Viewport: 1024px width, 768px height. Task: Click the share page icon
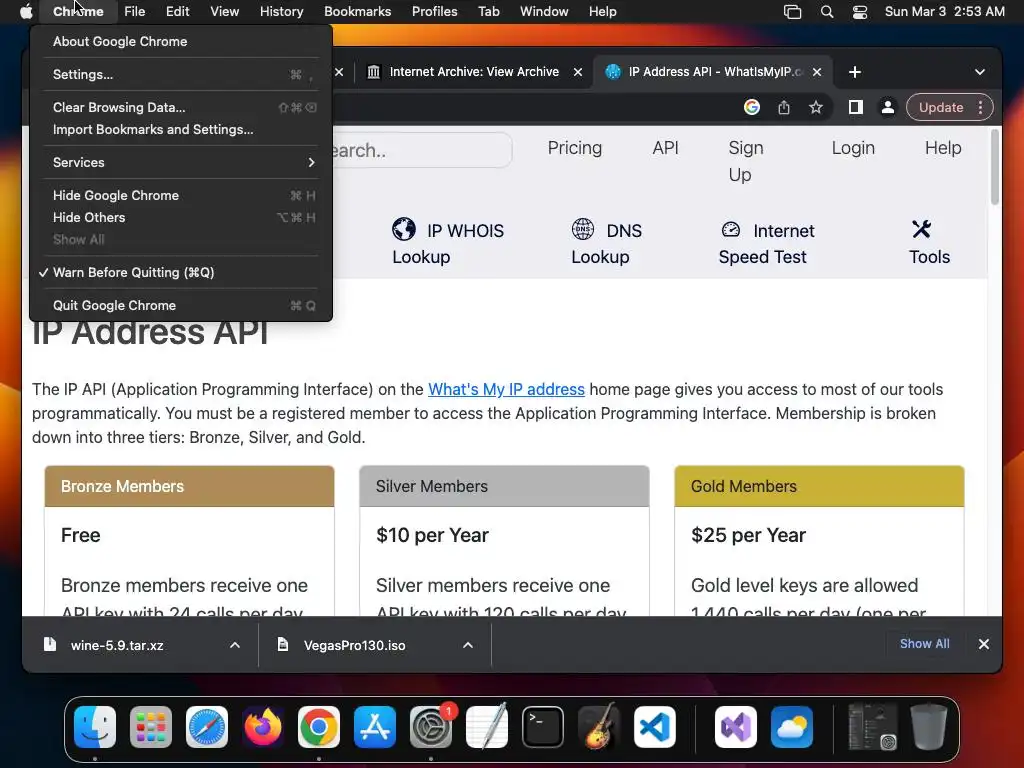[784, 107]
